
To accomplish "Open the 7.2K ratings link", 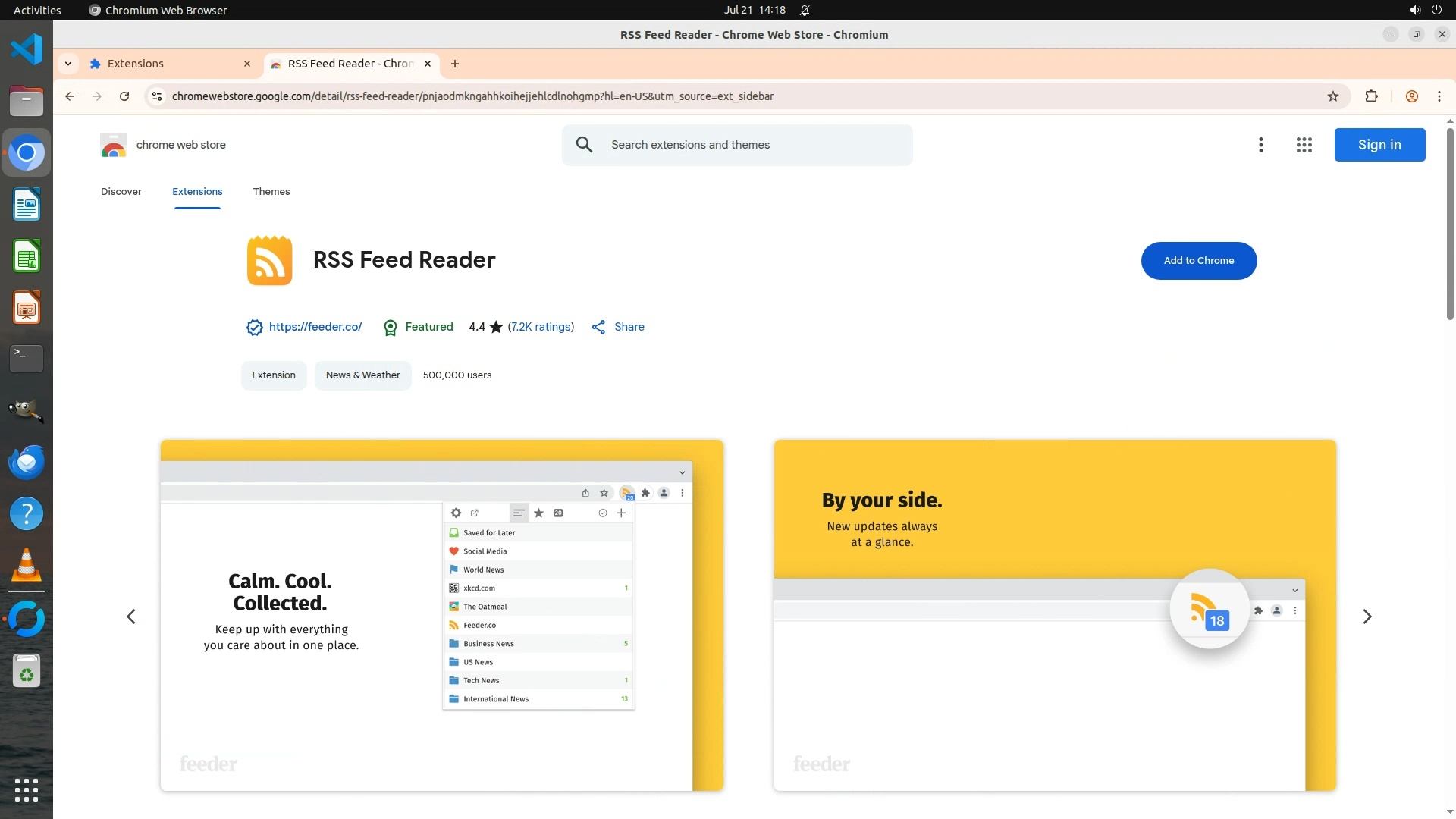I will point(541,327).
